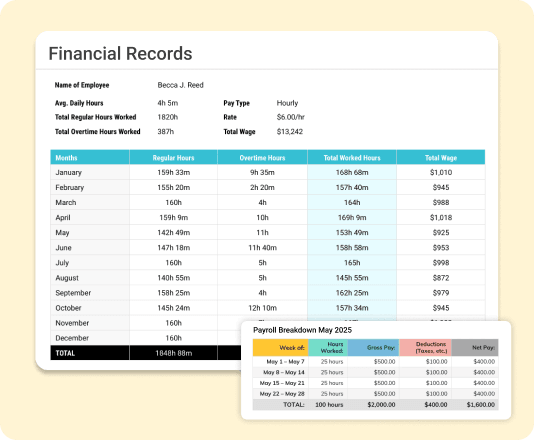Click the Total Wage value $13,242

289,131
